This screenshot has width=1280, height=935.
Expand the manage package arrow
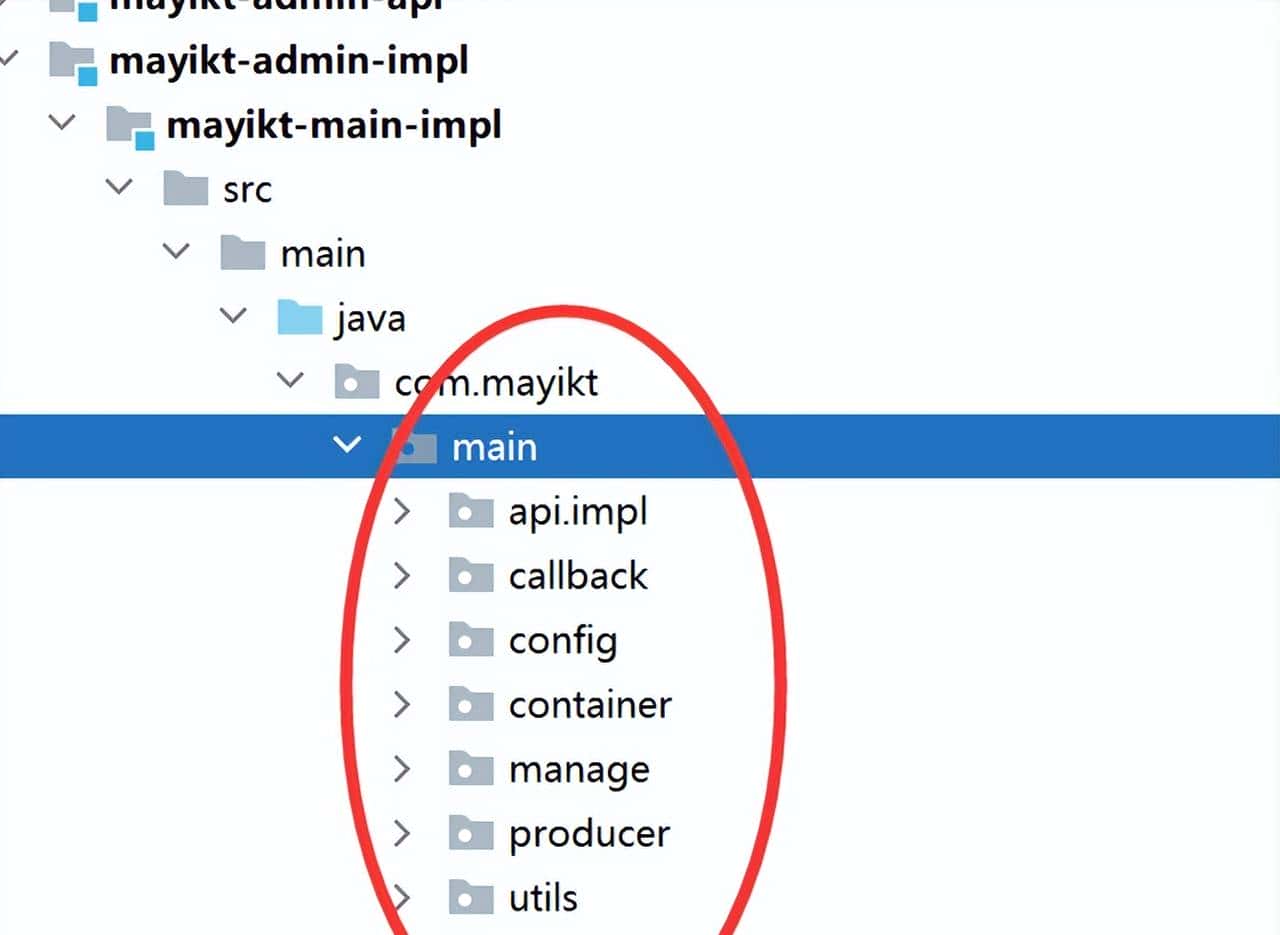pos(402,769)
